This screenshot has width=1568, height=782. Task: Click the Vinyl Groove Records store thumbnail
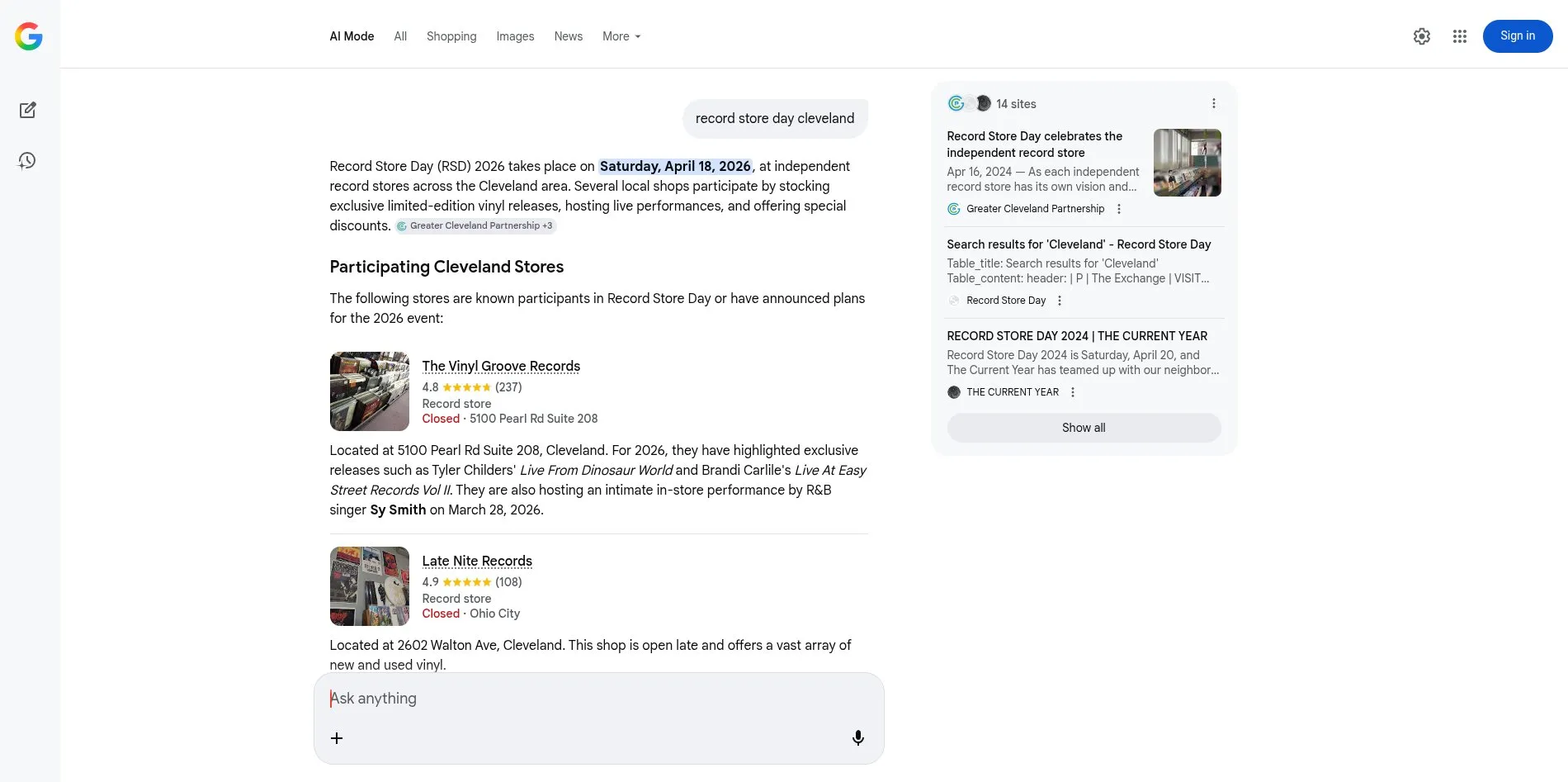(x=369, y=391)
